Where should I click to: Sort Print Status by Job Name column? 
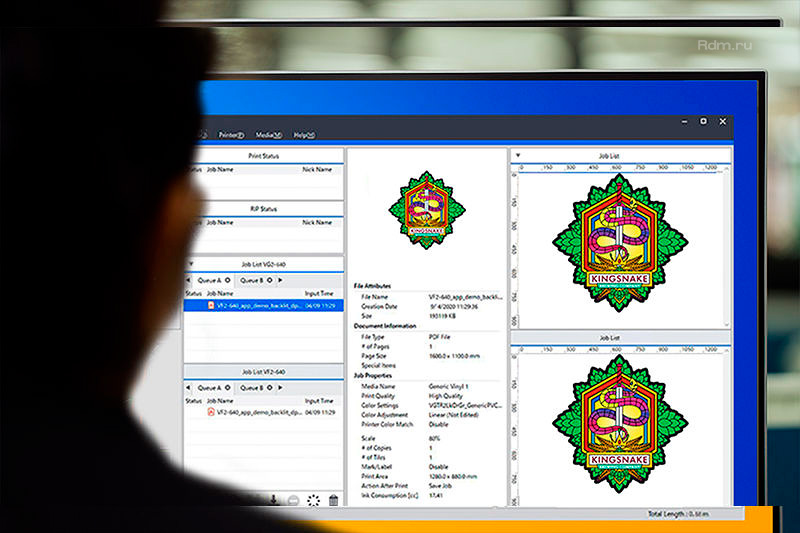220,169
